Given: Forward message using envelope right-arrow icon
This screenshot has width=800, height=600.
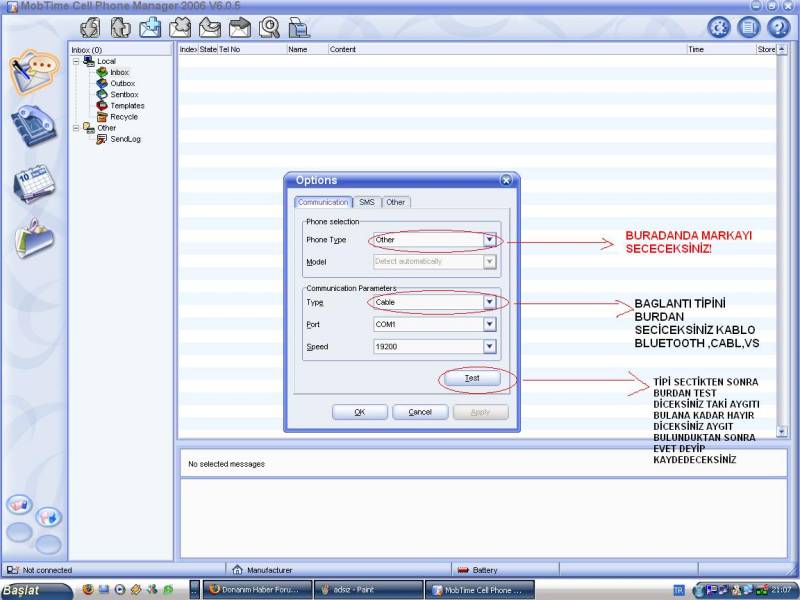Looking at the screenshot, I should [x=240, y=28].
